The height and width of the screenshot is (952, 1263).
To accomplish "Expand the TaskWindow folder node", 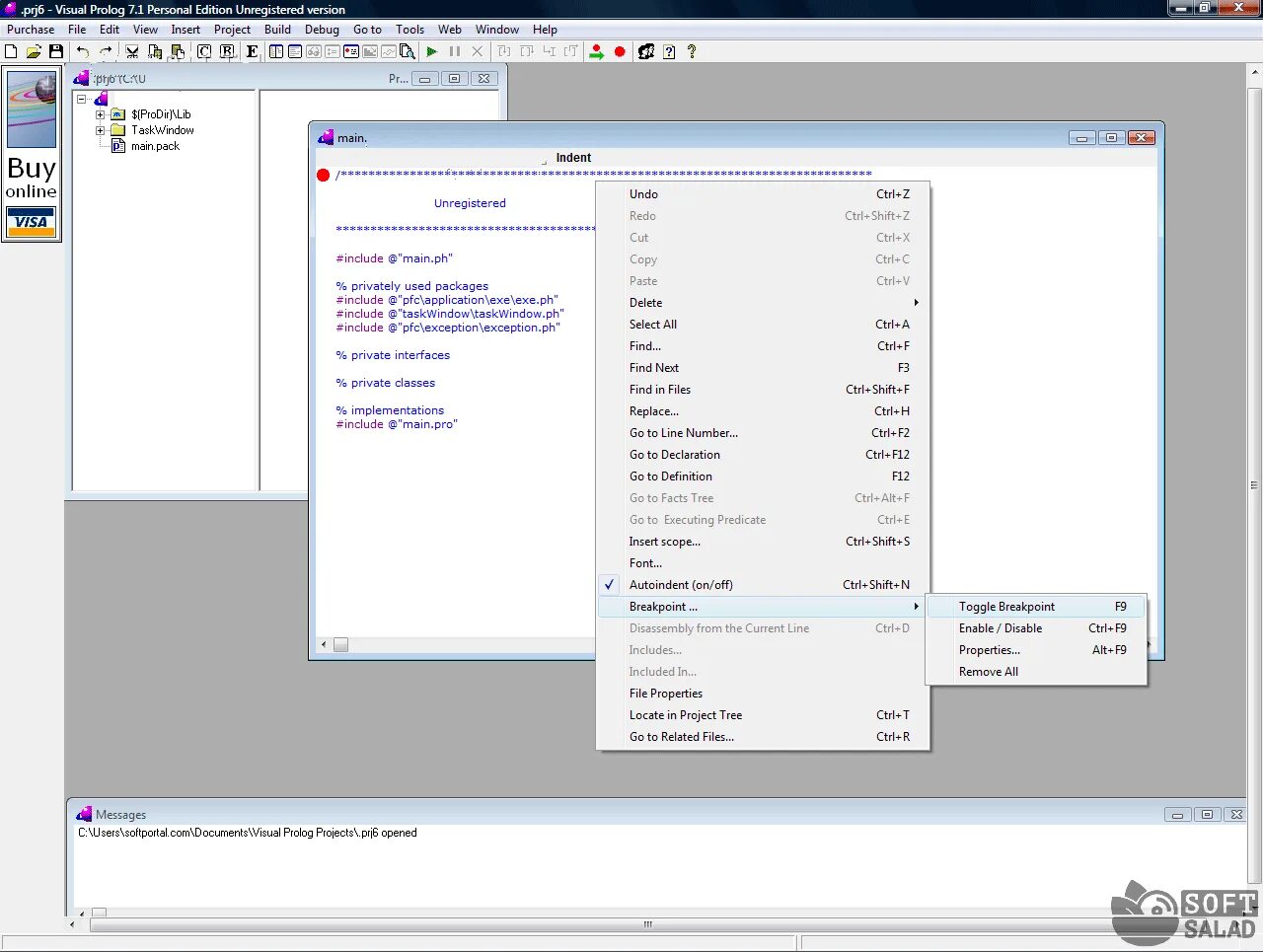I will 100,130.
